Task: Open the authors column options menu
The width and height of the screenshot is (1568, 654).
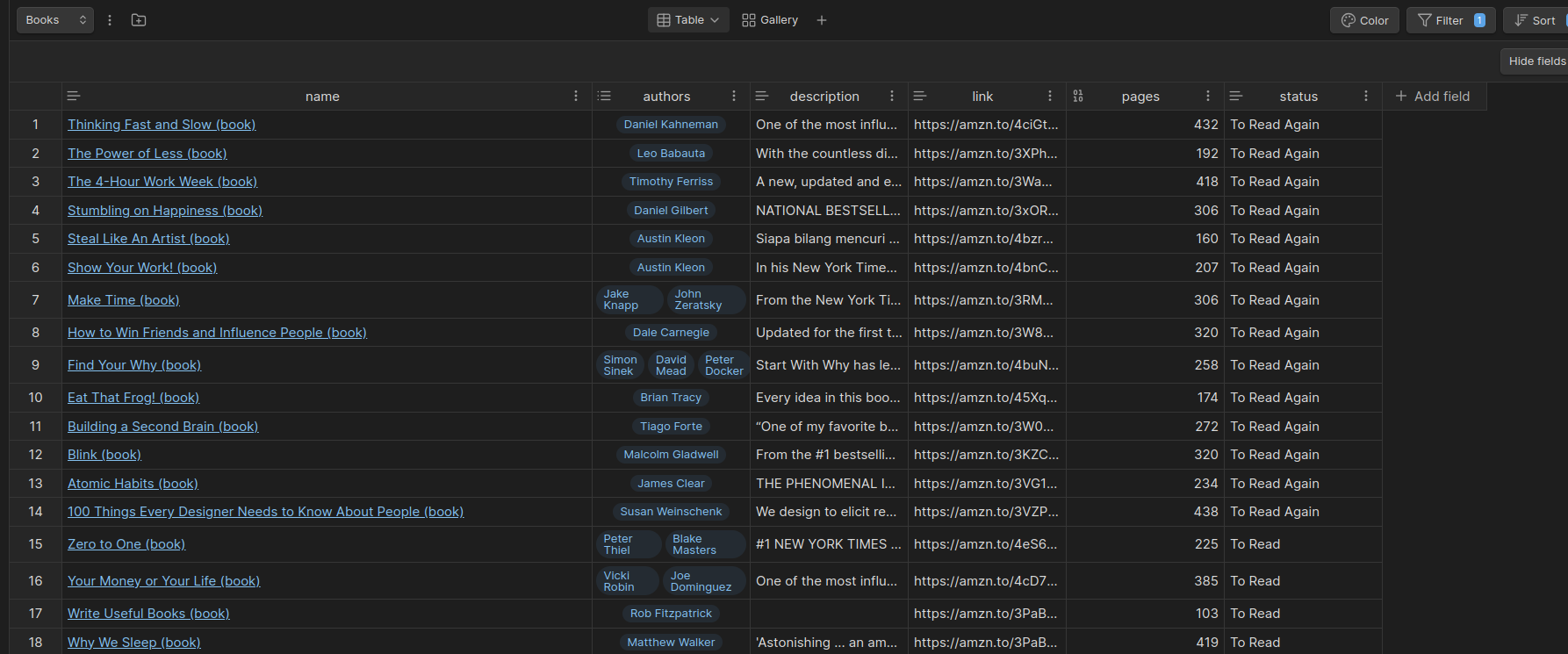Action: tap(734, 97)
